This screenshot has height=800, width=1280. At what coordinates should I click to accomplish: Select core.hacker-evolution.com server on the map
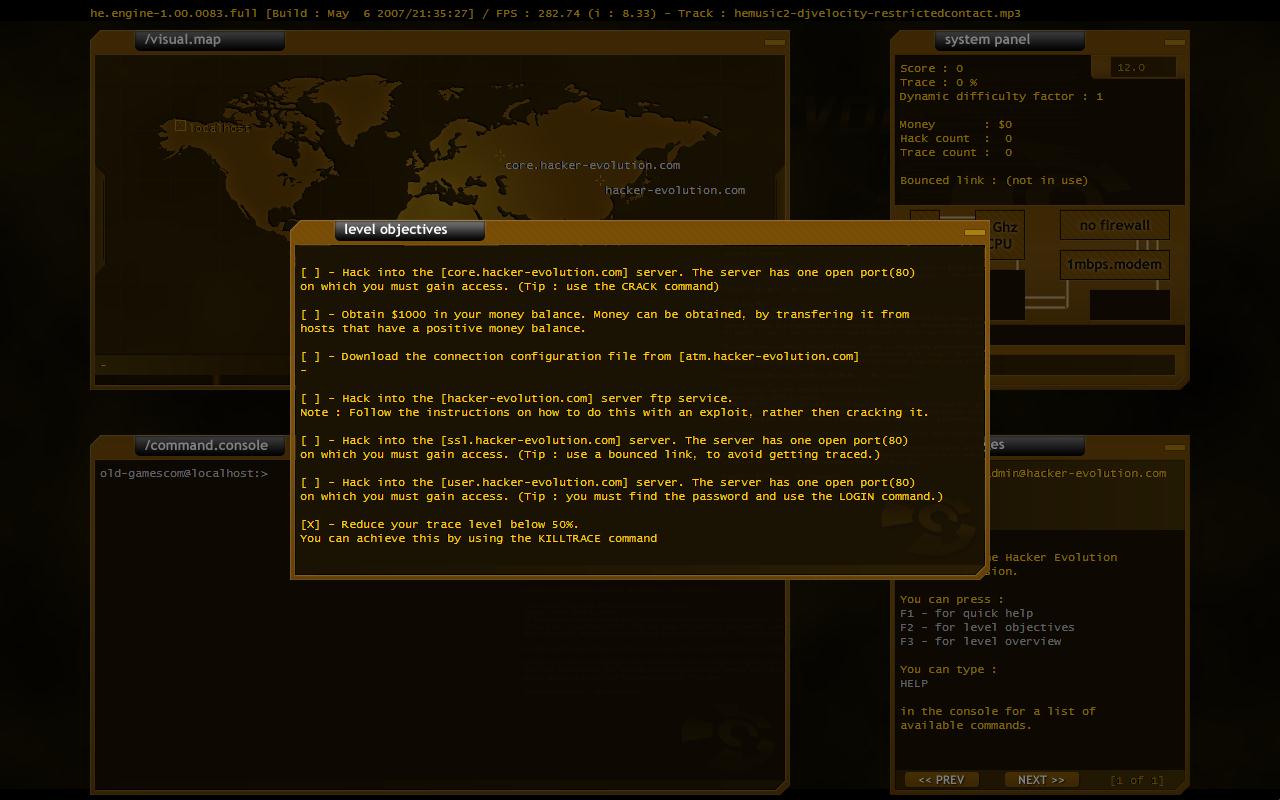tap(592, 165)
